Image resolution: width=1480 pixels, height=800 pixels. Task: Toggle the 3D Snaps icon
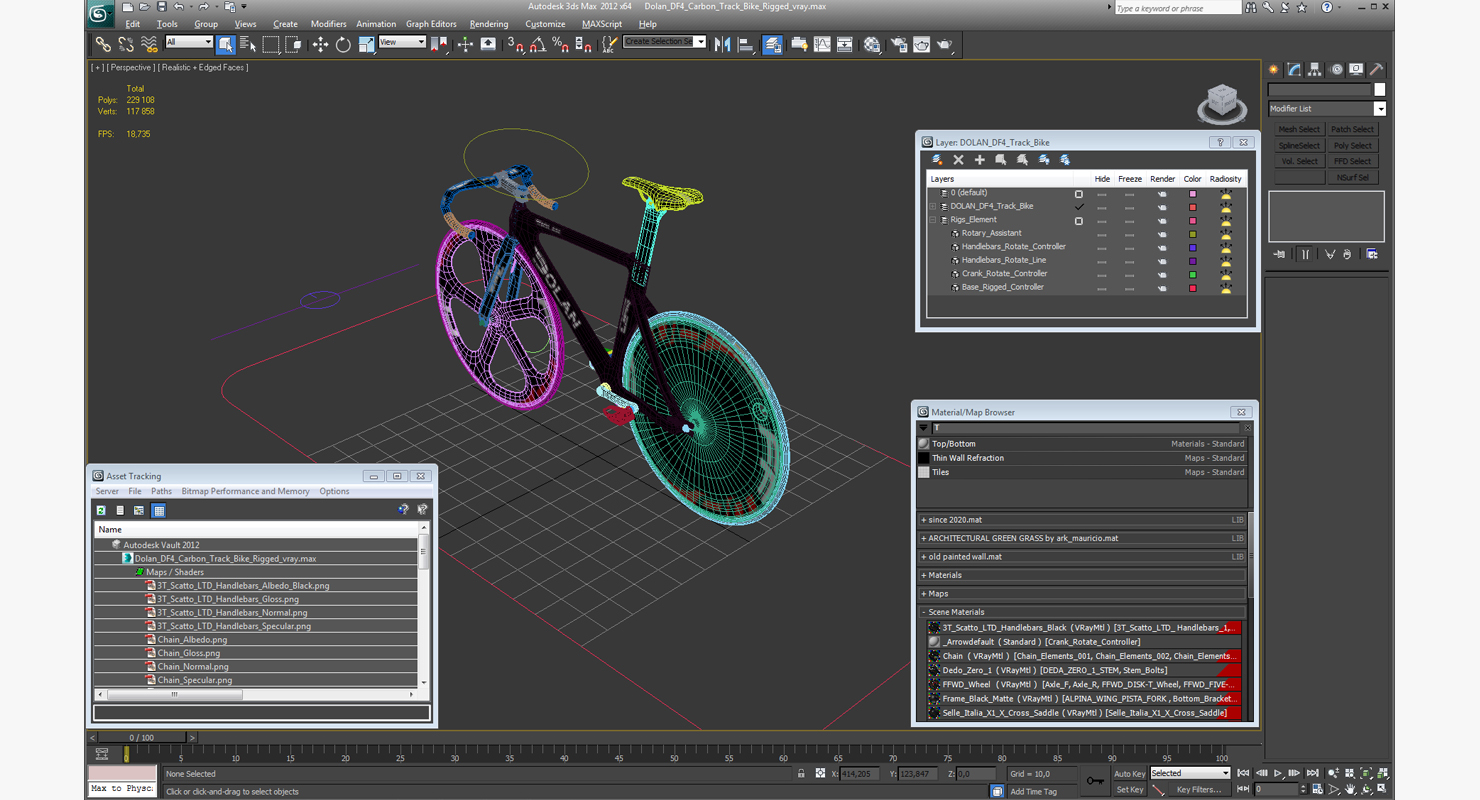coord(515,44)
